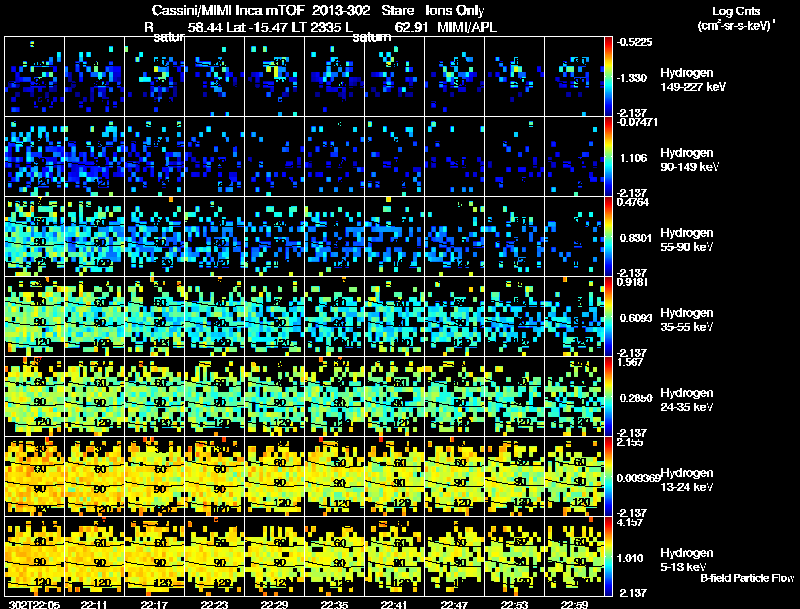
Task: Click the 22:59 time label
Action: tap(574, 604)
